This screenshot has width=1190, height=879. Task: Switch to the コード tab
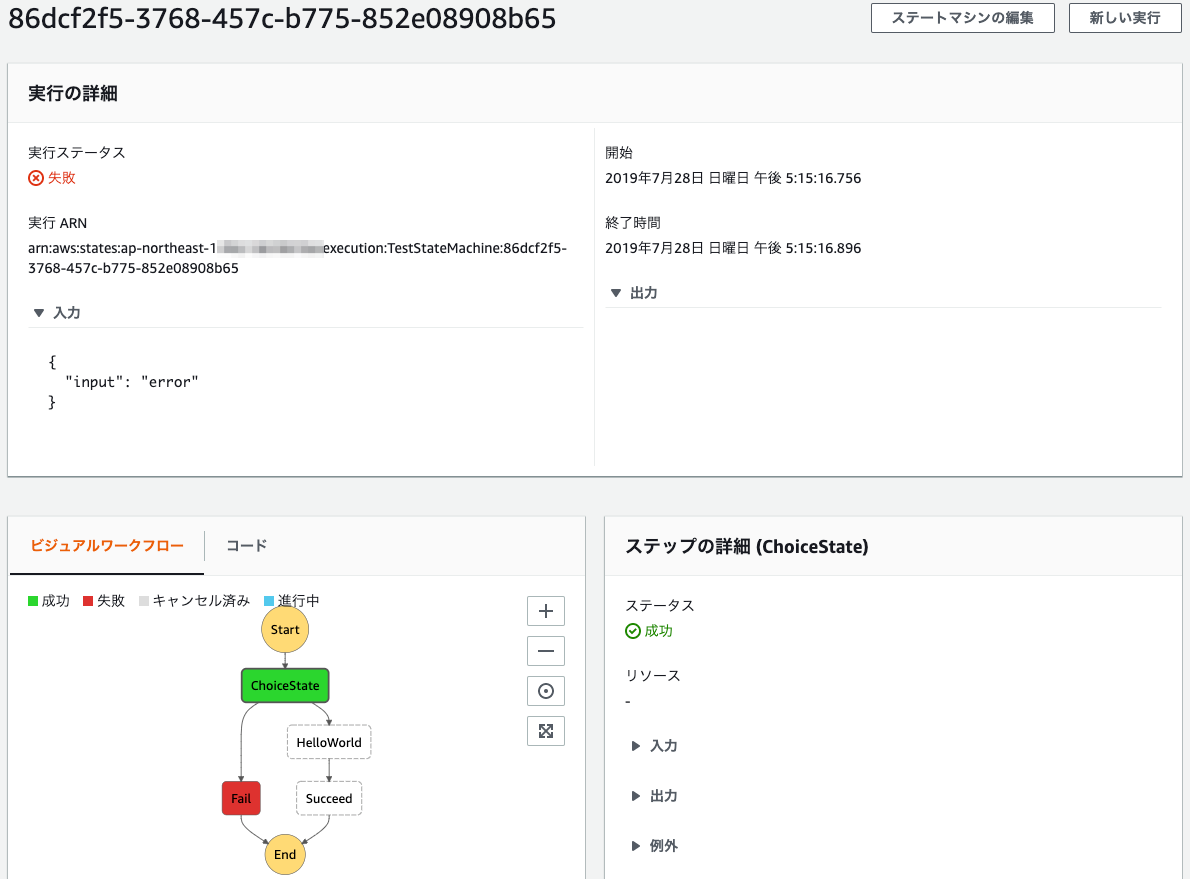[x=246, y=546]
